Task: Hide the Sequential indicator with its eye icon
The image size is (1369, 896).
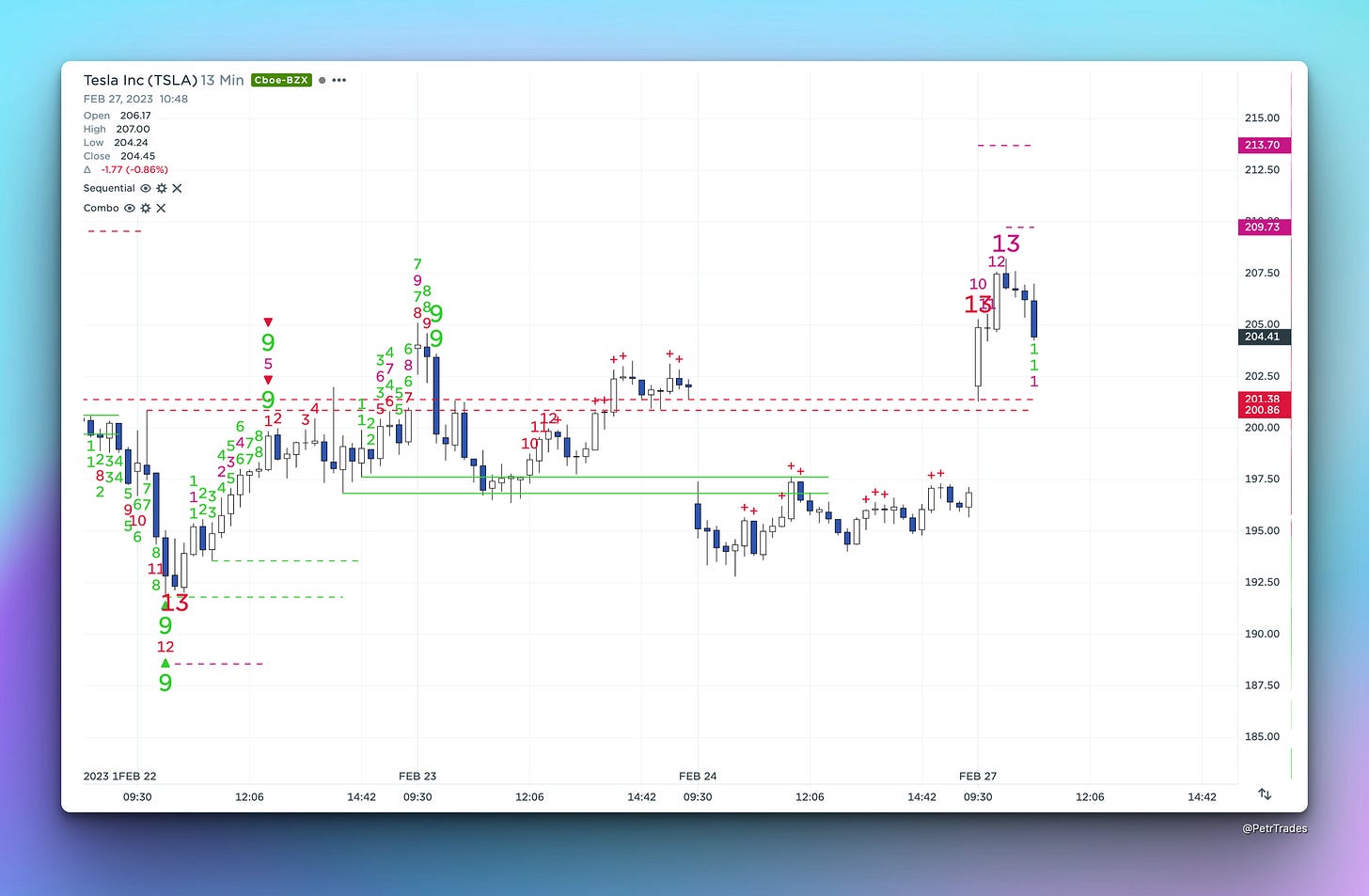Action: [x=146, y=188]
